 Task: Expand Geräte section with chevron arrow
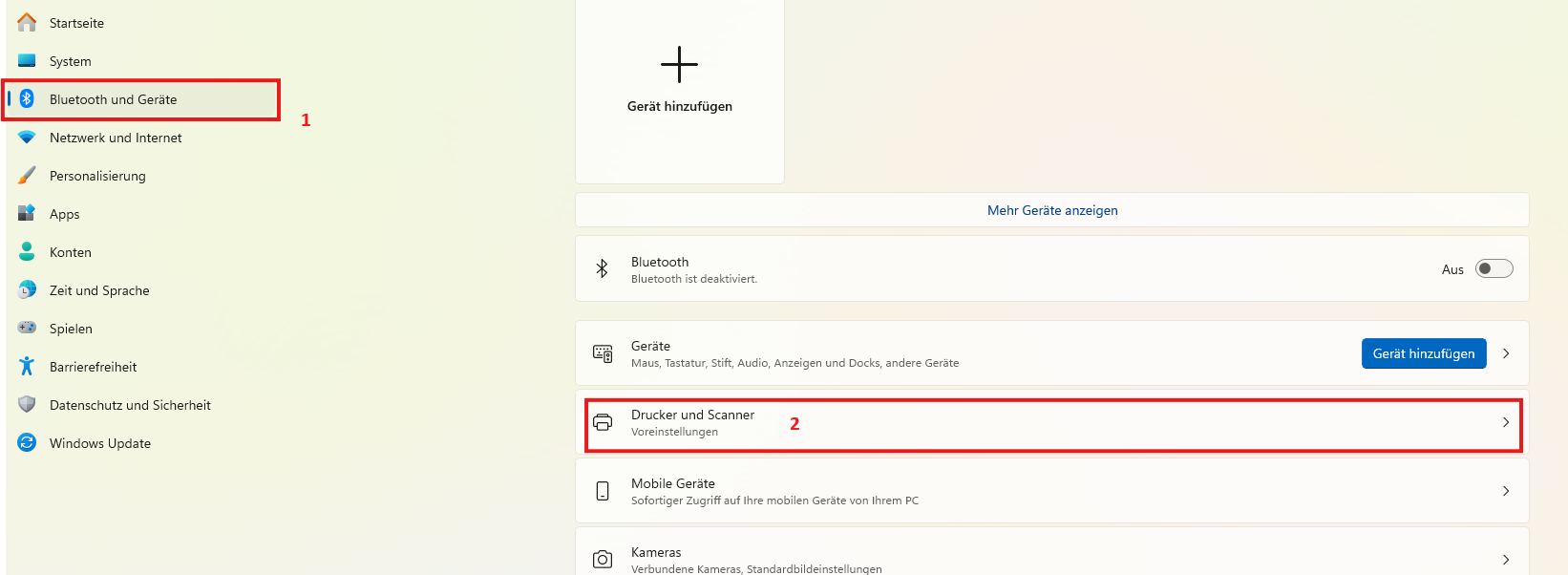1506,353
